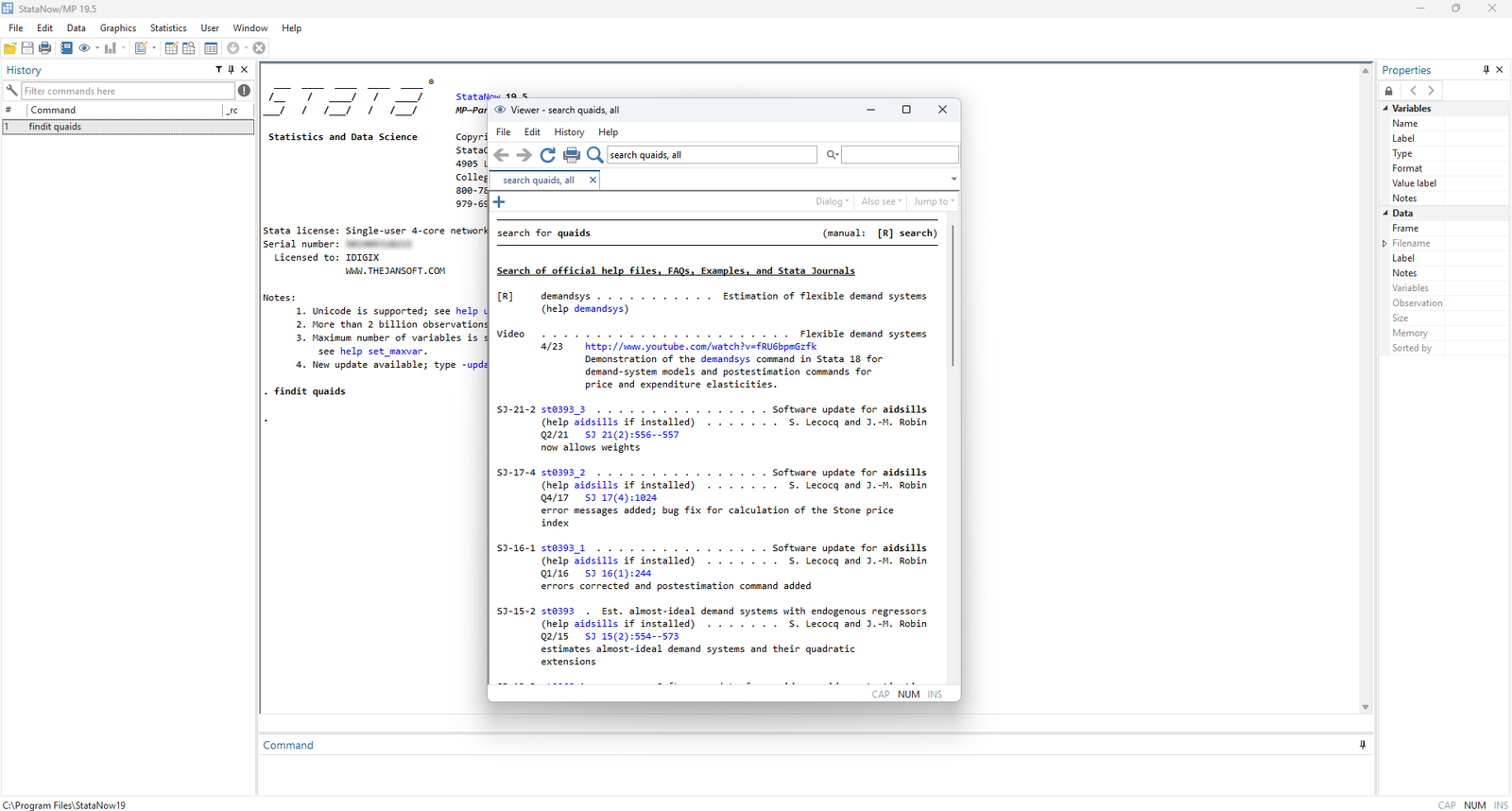1512x811 pixels.
Task: Click the grey Break X icon in main toolbar
Action: coord(259,48)
